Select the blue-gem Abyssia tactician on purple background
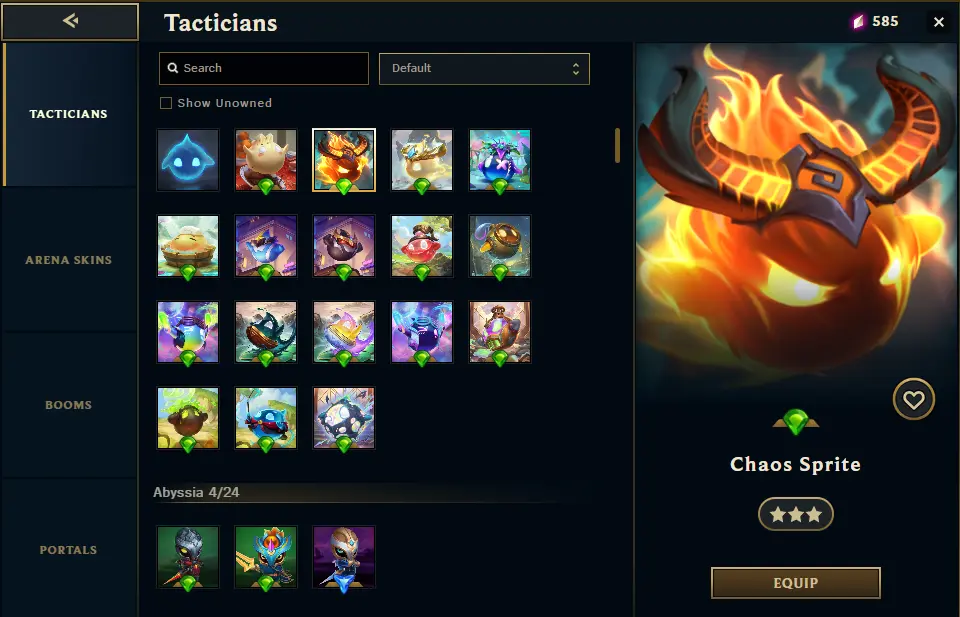Screen dimensions: 960x617 tap(344, 557)
